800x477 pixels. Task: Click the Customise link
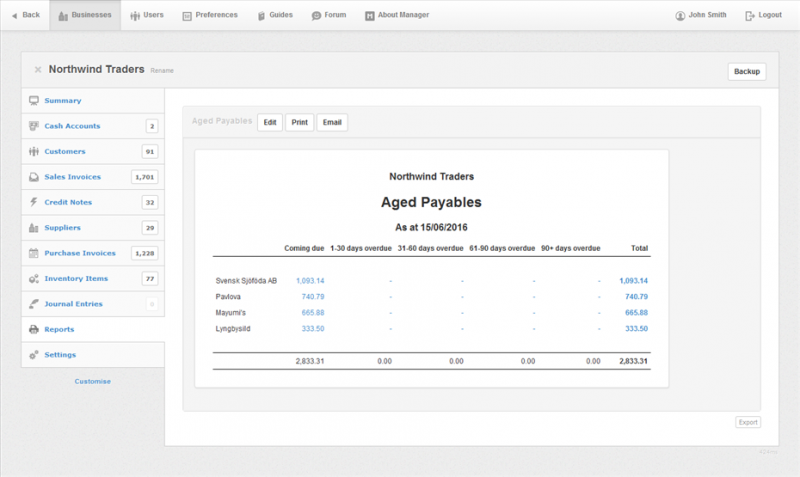[92, 381]
